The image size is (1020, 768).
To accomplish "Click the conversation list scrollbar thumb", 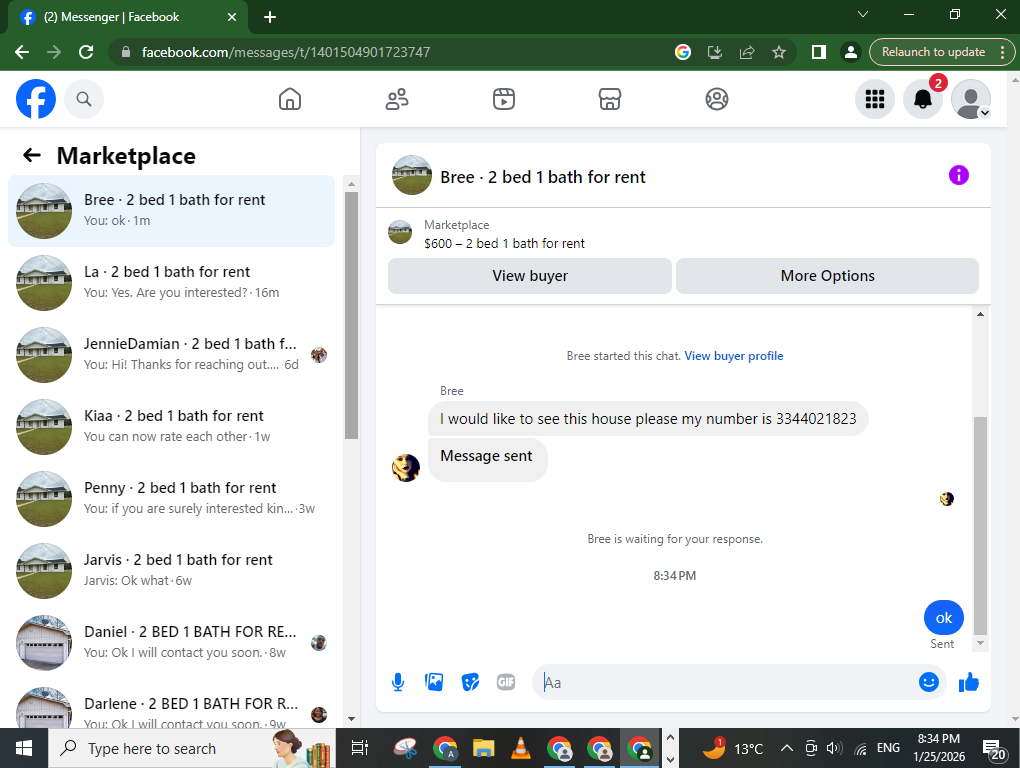I will pyautogui.click(x=351, y=315).
